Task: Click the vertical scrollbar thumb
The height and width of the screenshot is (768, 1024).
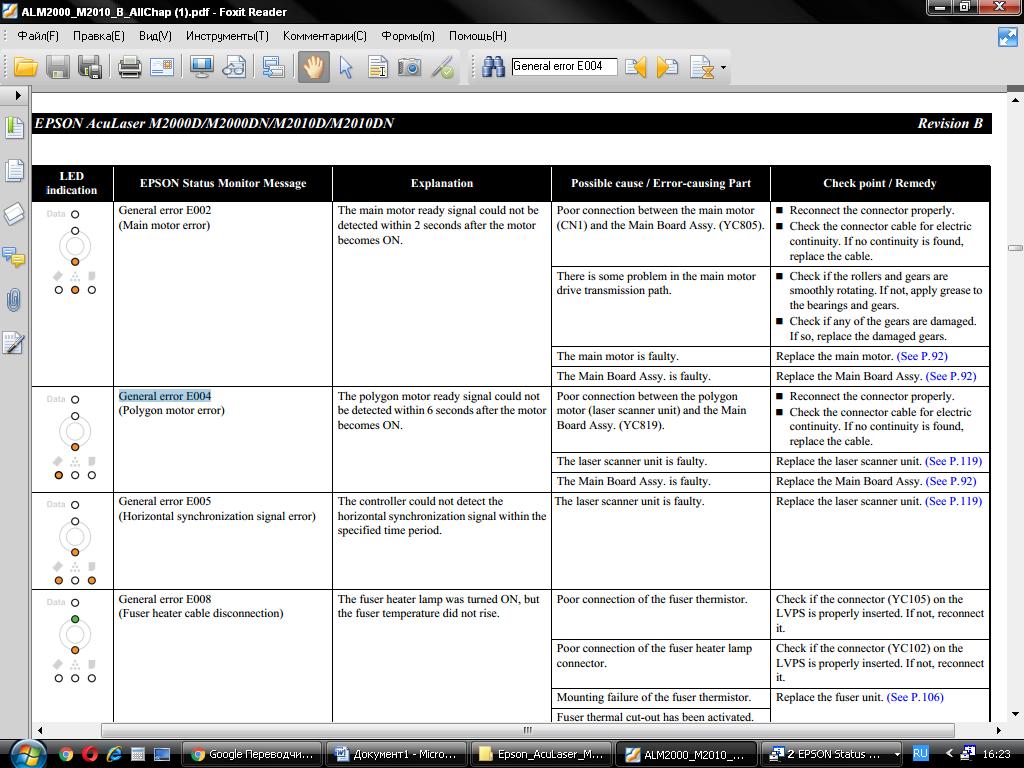Action: pos(1015,247)
